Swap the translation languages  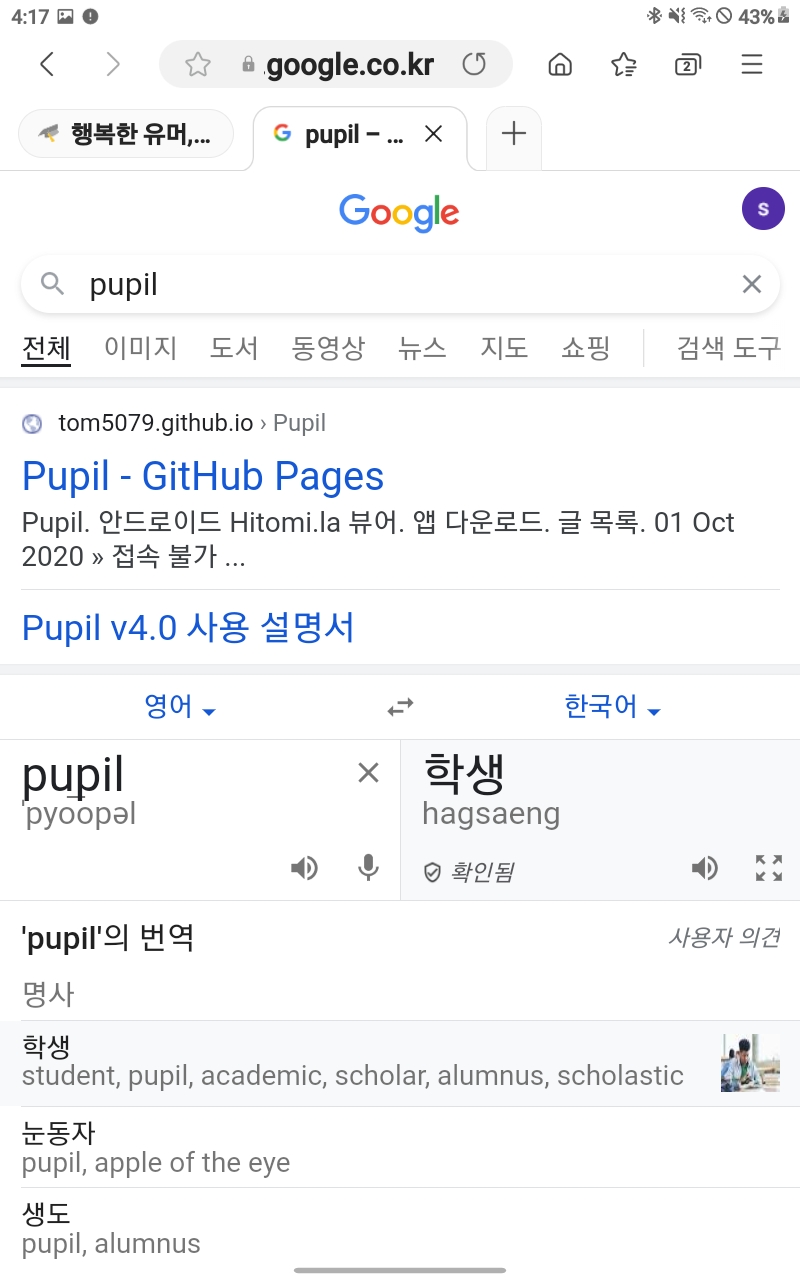click(x=400, y=708)
